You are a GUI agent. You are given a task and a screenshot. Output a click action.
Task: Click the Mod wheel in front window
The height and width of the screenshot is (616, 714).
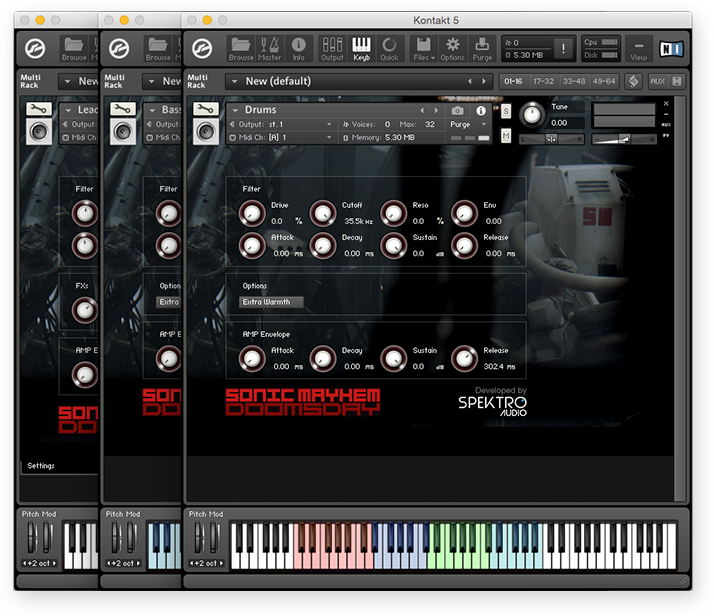coord(215,538)
